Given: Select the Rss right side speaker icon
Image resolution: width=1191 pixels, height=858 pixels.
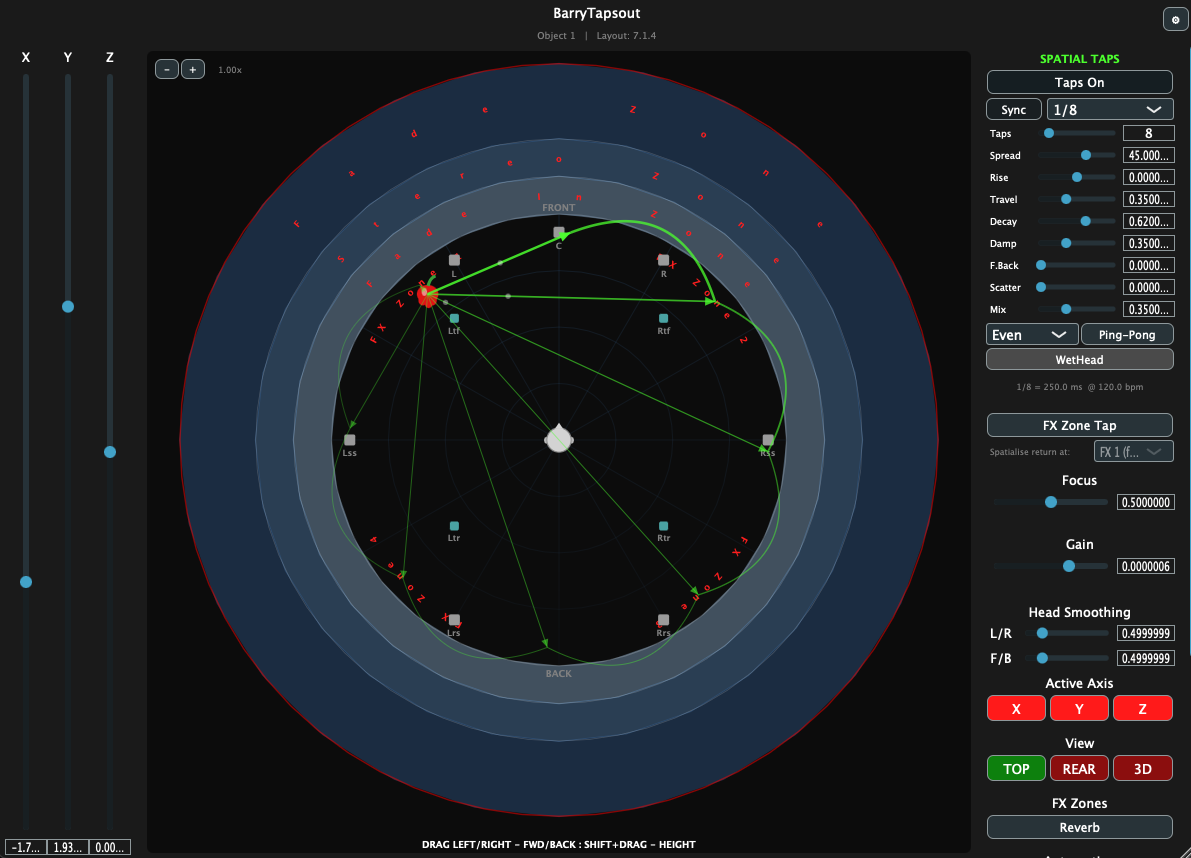Looking at the screenshot, I should (x=768, y=440).
